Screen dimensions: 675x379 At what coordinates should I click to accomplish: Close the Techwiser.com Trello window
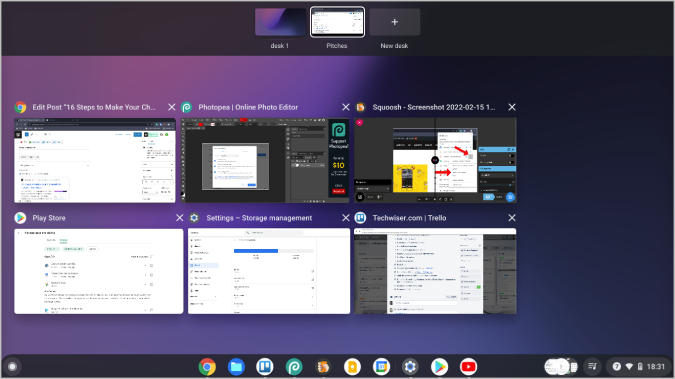[511, 218]
